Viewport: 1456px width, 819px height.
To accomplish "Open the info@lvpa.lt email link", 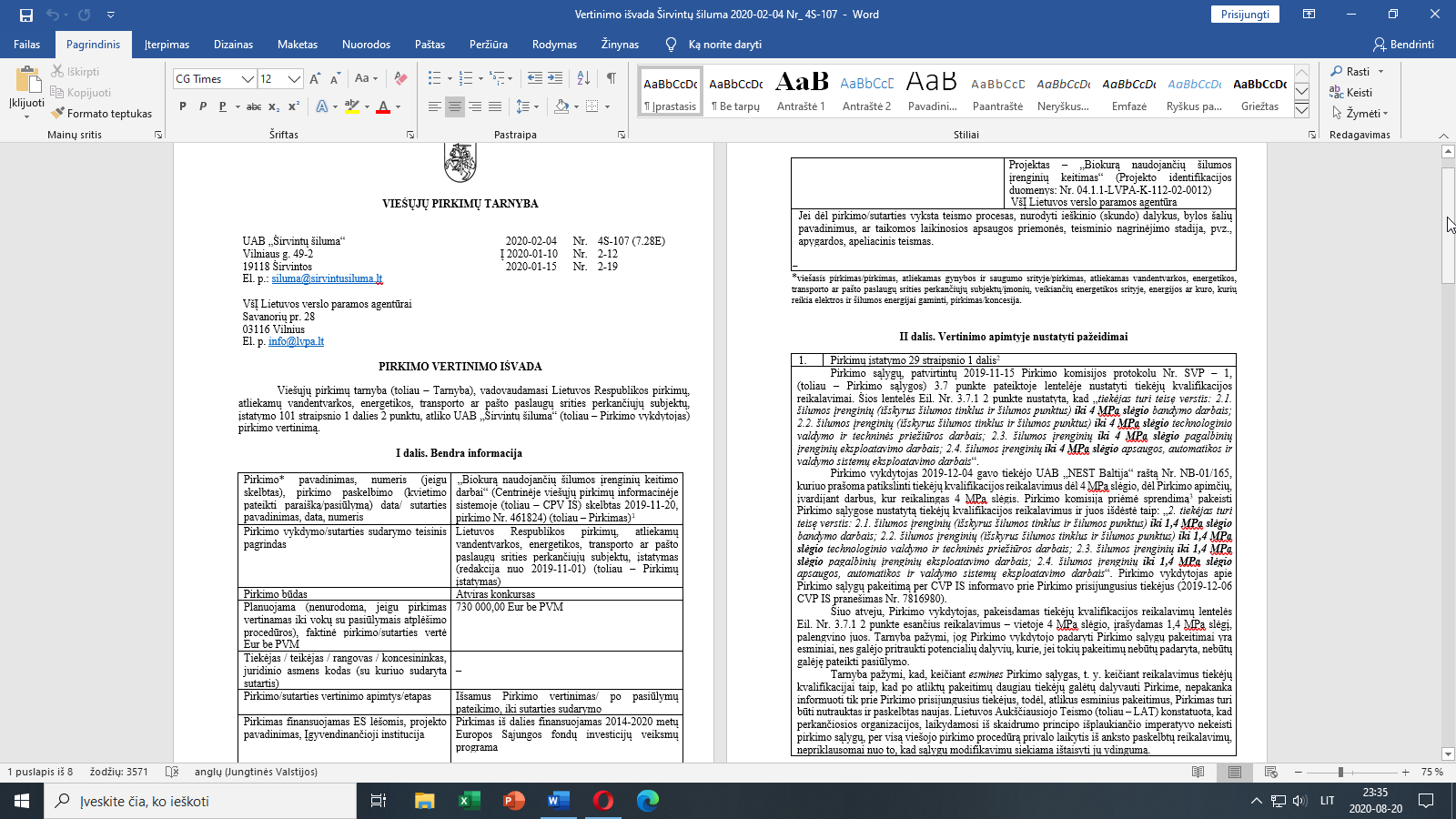I will 296,341.
